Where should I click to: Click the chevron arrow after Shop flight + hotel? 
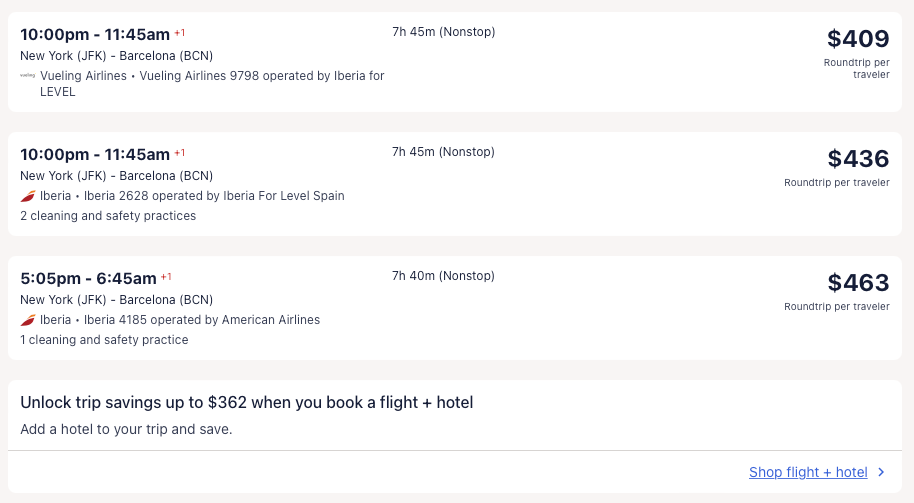881,472
